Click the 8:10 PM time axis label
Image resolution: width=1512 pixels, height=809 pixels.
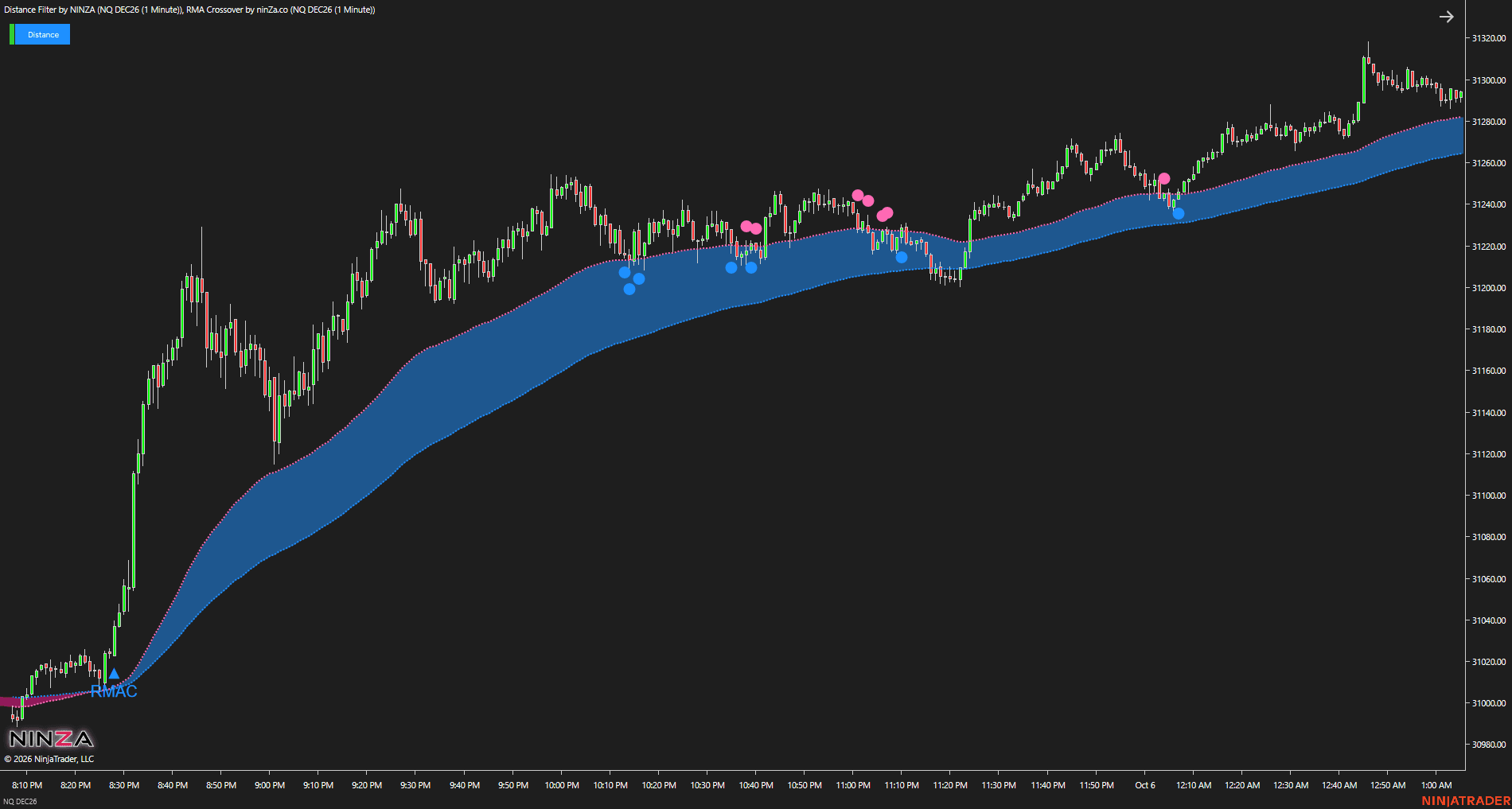click(27, 785)
